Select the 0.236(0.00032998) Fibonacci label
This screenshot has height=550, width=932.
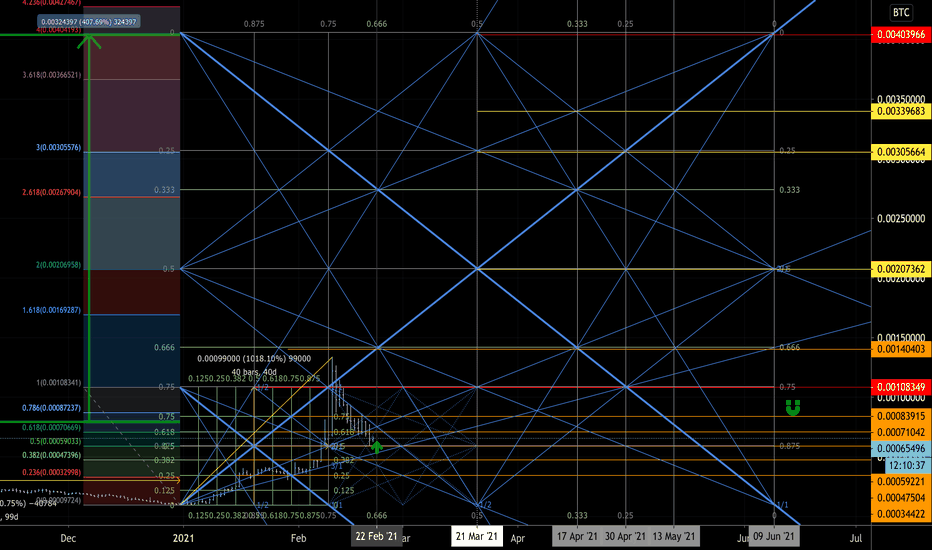pyautogui.click(x=52, y=472)
